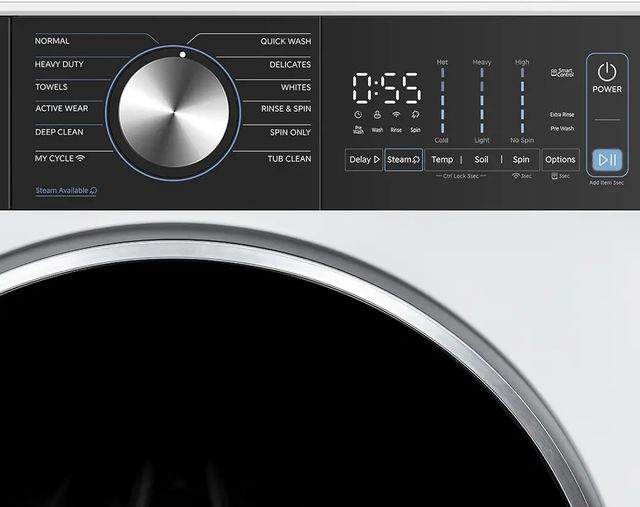Choose the SPIN ONLY cycle
The image size is (640, 507).
click(x=290, y=132)
